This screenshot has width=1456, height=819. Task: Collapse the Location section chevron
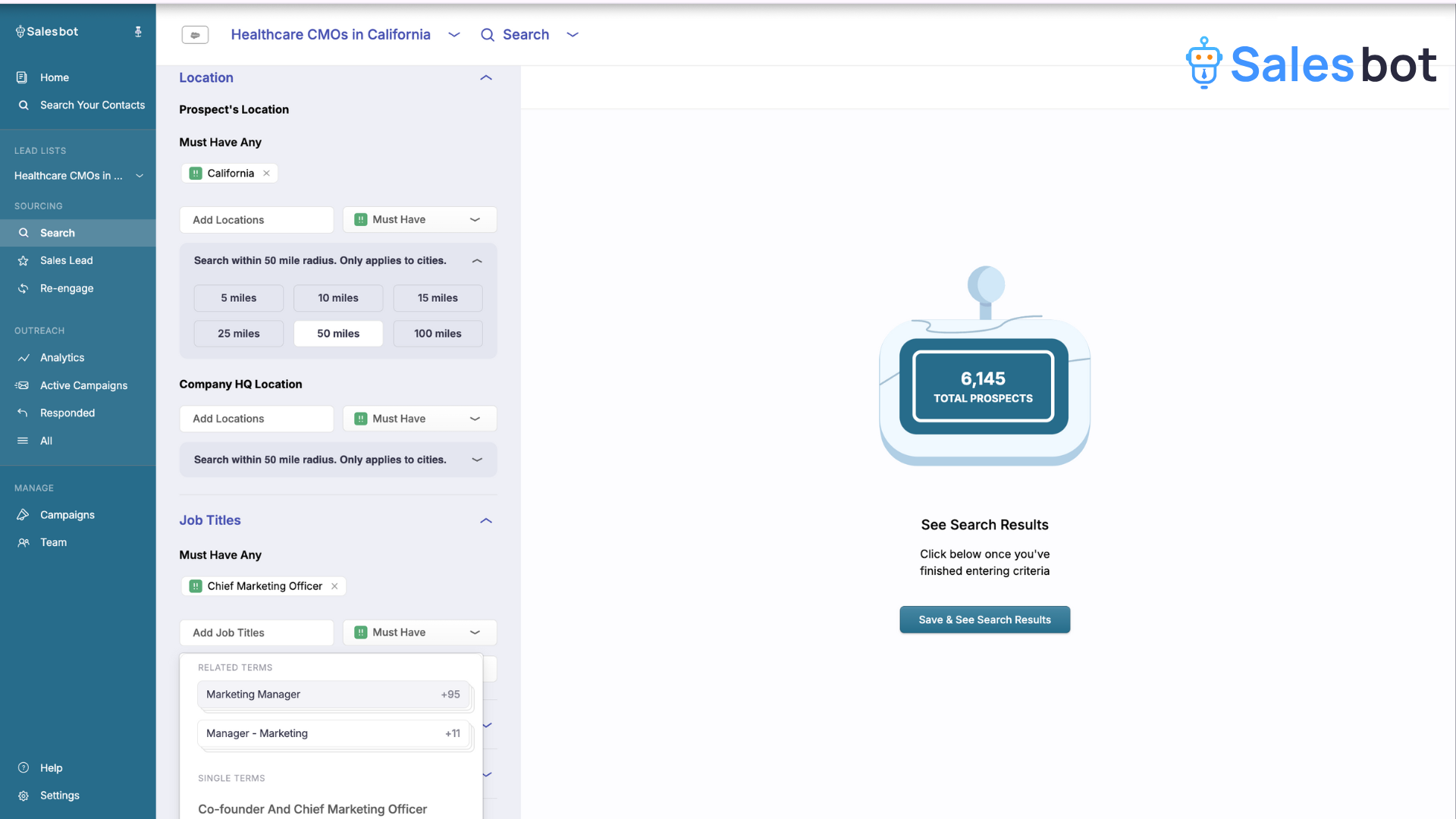(486, 78)
